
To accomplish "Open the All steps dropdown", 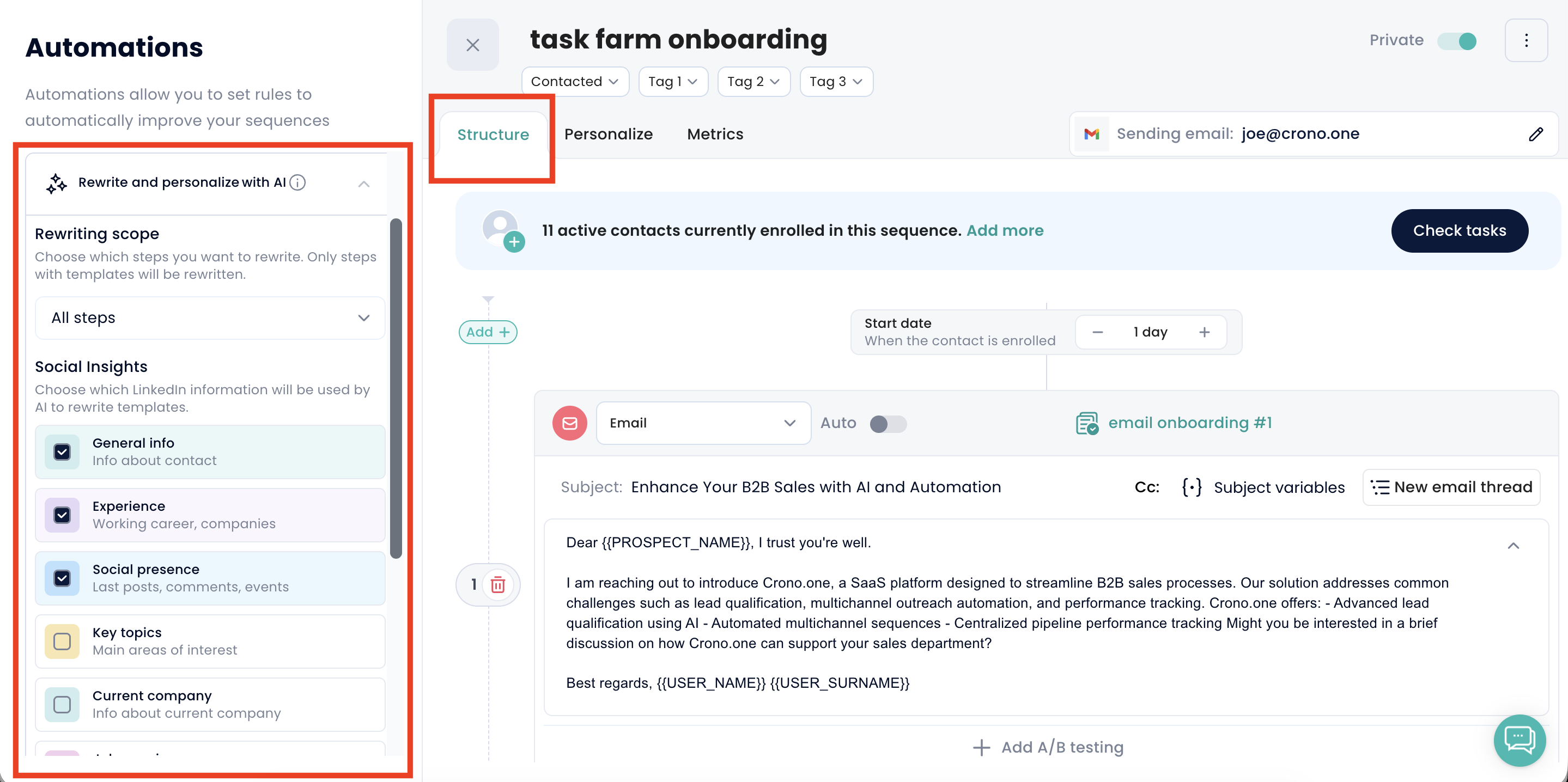I will (210, 317).
